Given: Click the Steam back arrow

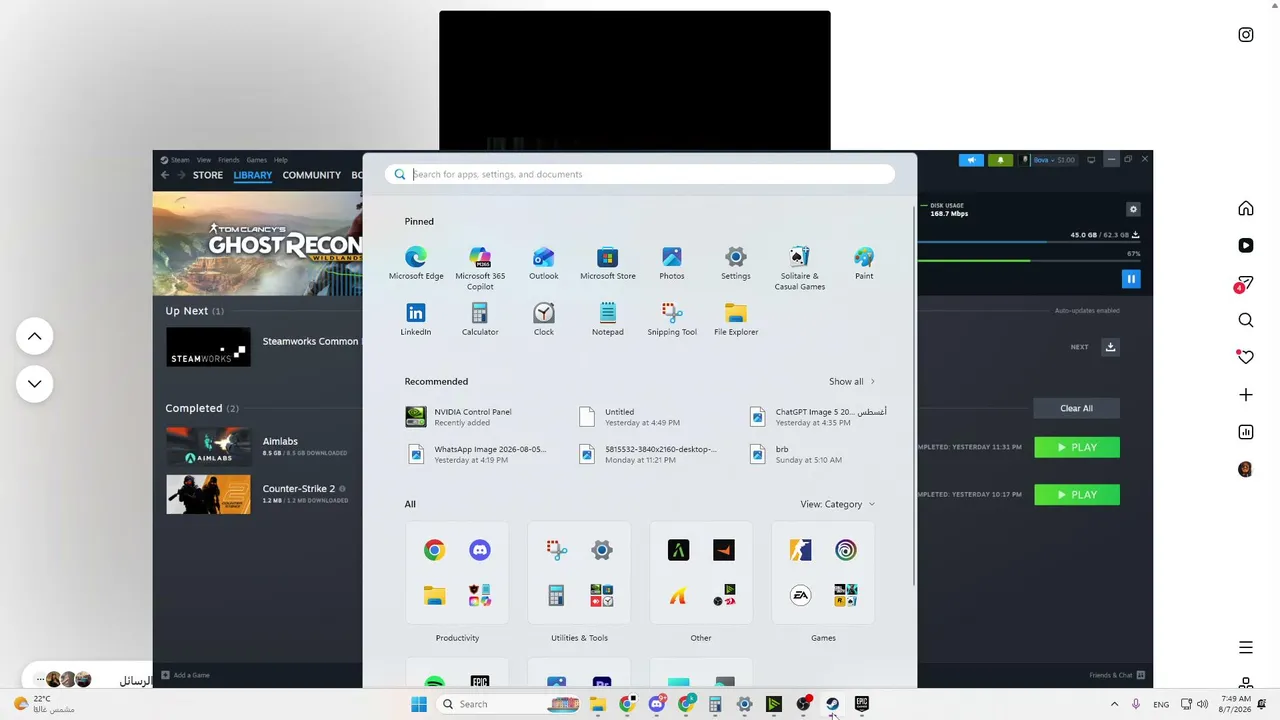Looking at the screenshot, I should (166, 175).
